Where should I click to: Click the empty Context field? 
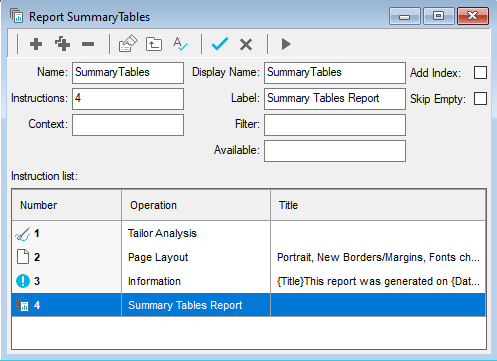click(128, 125)
